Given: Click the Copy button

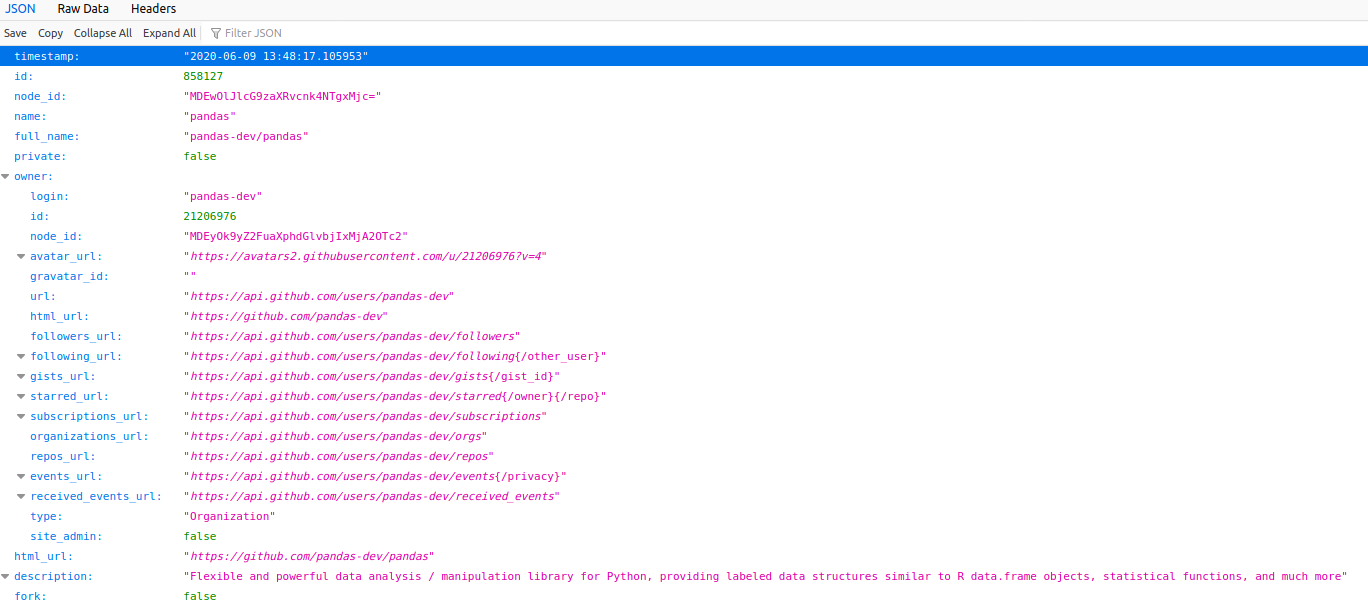Looking at the screenshot, I should (50, 33).
